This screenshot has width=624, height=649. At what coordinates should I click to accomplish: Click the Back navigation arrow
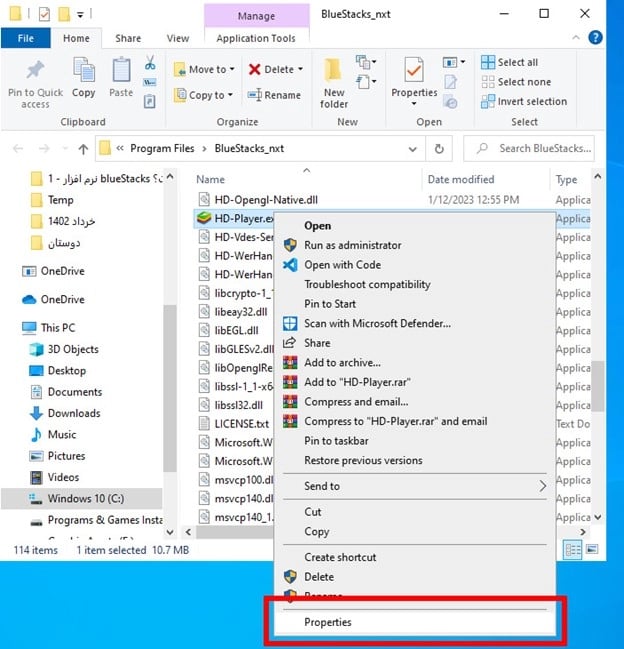(18, 149)
